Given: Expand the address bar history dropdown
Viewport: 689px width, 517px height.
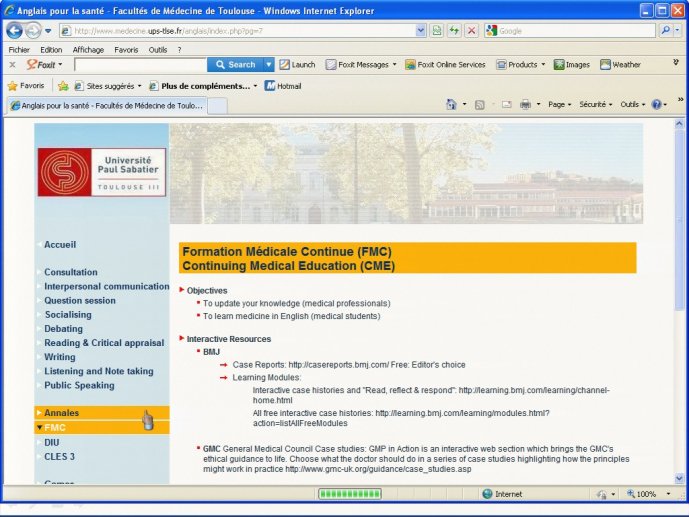Looking at the screenshot, I should (421, 31).
